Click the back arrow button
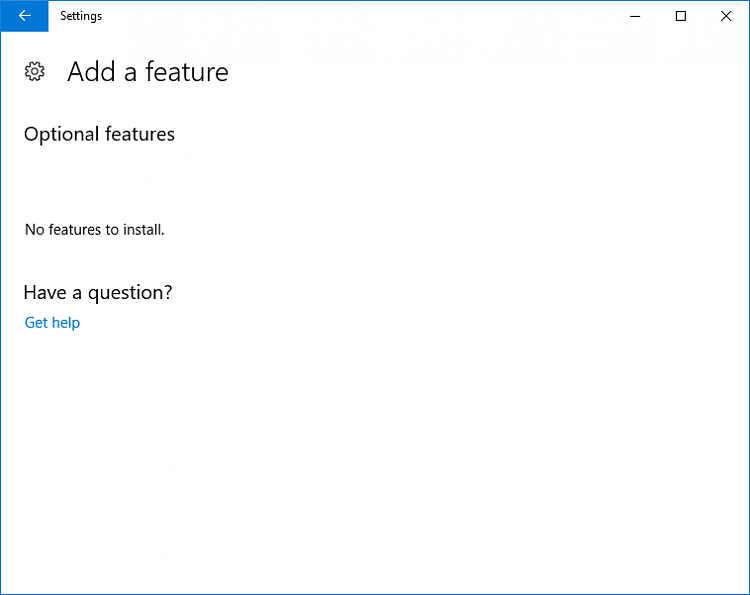Image resolution: width=750 pixels, height=595 pixels. [24, 16]
